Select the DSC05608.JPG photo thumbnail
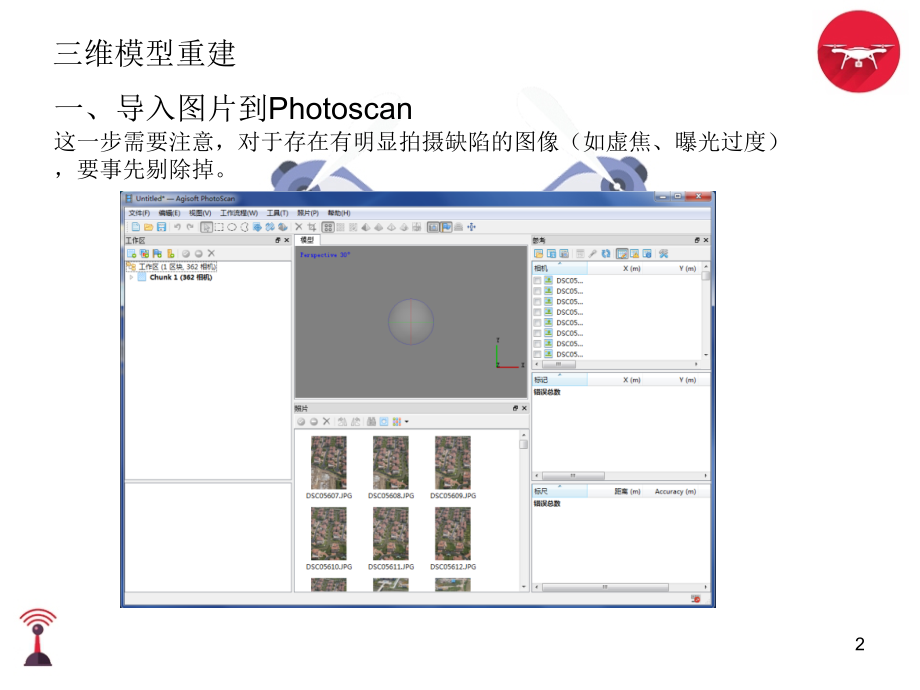Image resolution: width=920 pixels, height=690 pixels. tap(390, 462)
